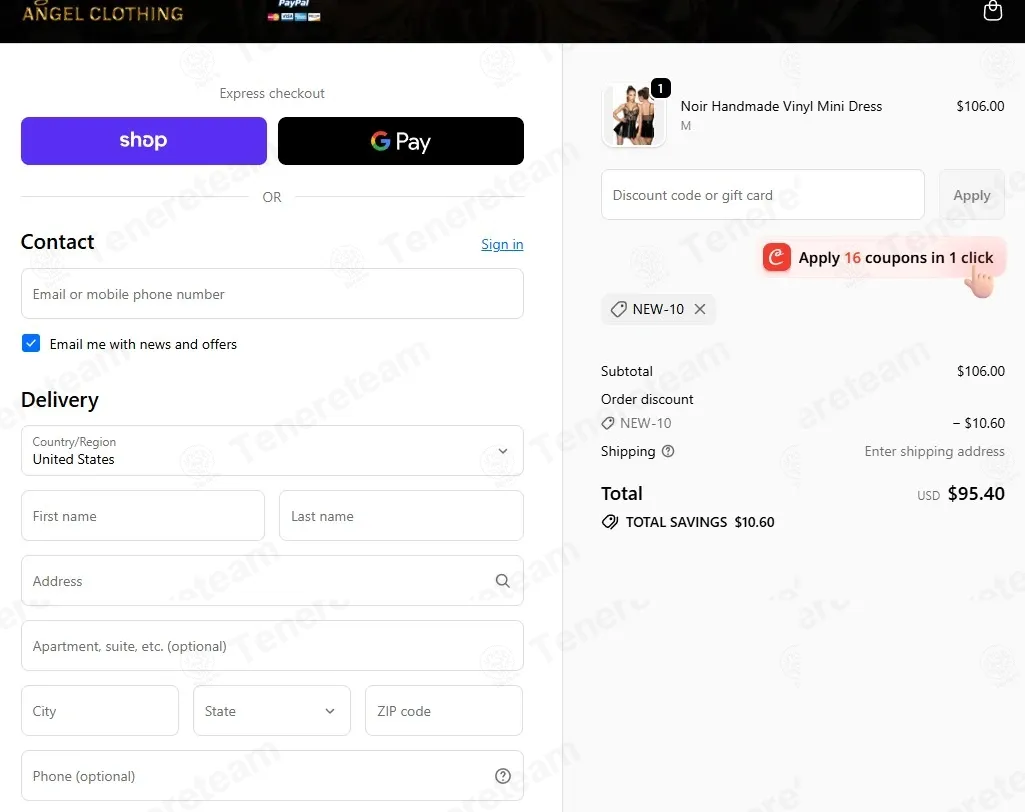Click Apply 16 coupons in 1 click

click(883, 258)
